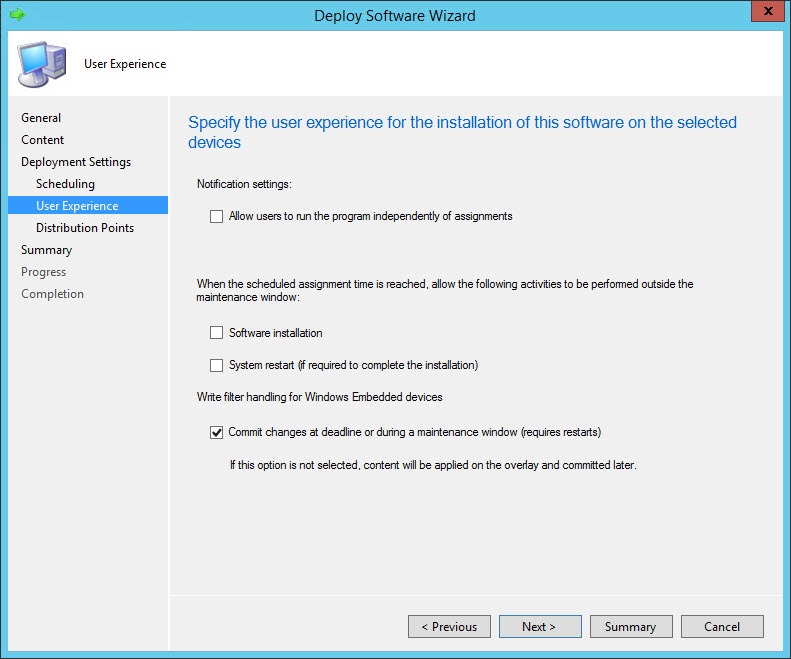This screenshot has width=791, height=659.
Task: Select User Experience in the sidebar
Action: click(77, 206)
